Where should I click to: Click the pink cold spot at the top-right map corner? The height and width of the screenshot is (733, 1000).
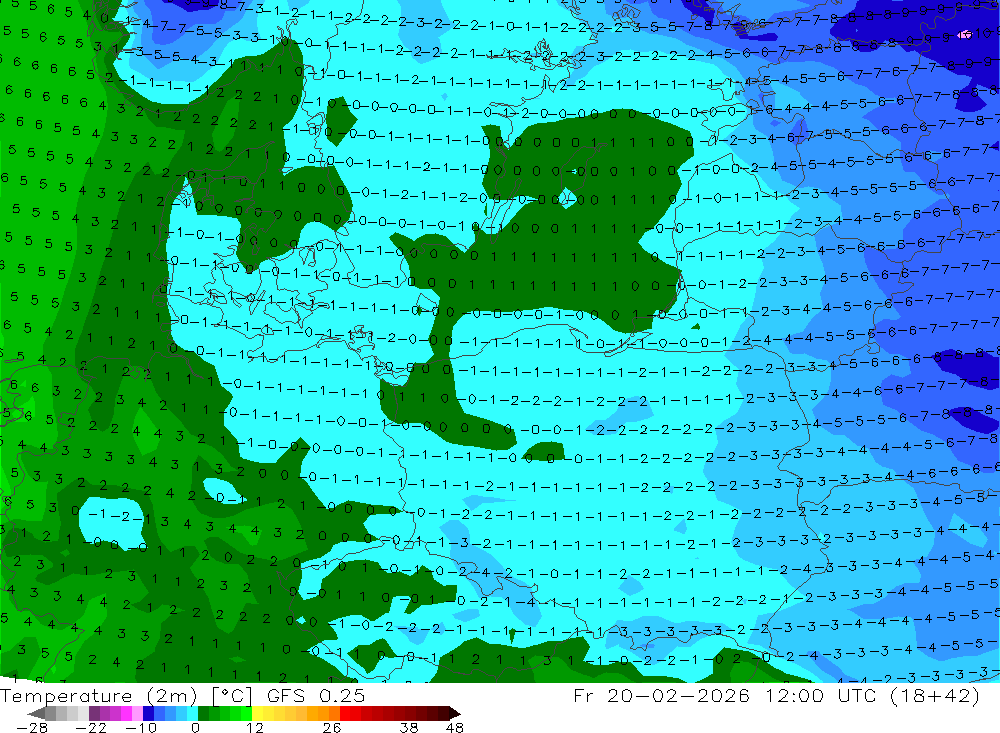(966, 34)
